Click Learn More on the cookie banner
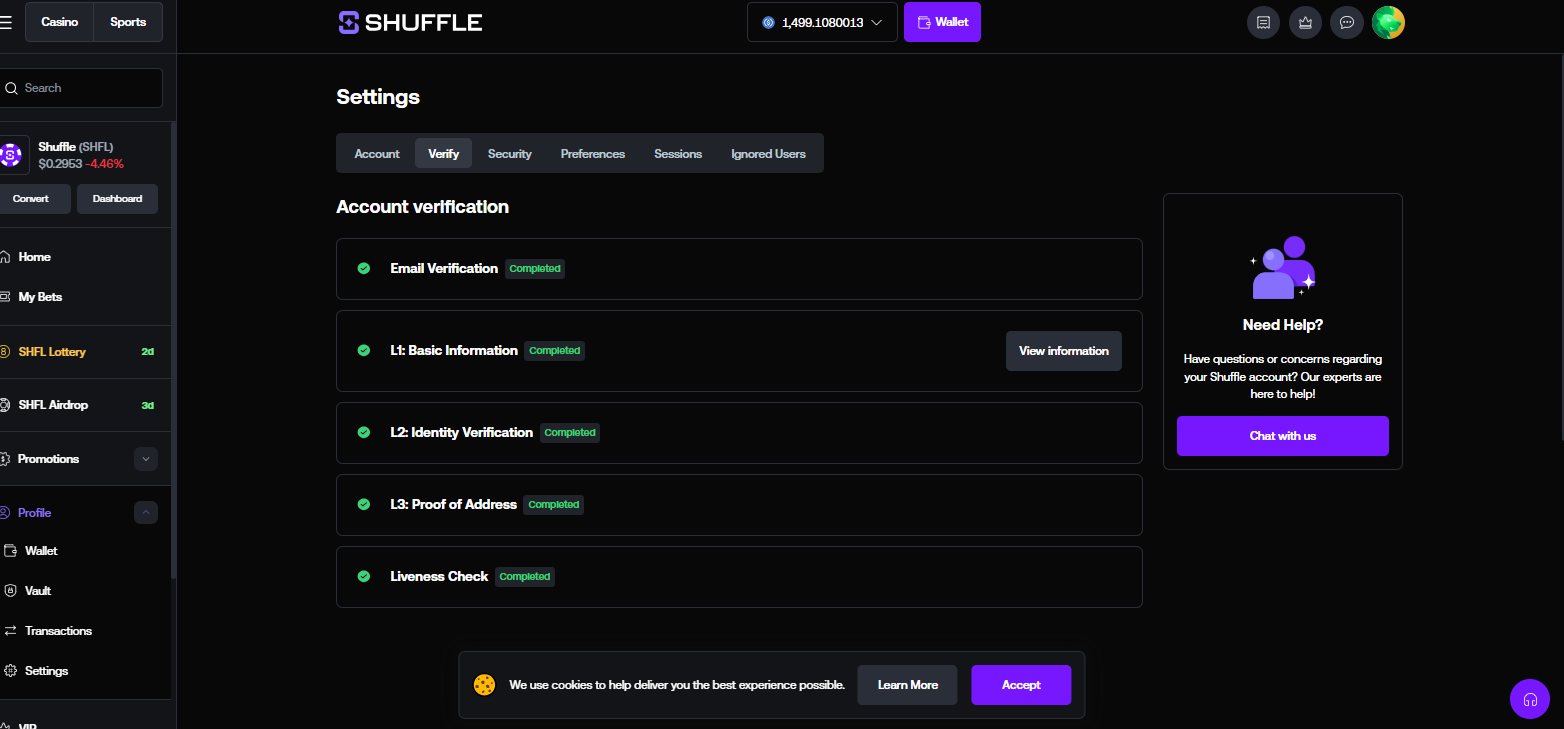This screenshot has height=729, width=1564. (x=907, y=685)
